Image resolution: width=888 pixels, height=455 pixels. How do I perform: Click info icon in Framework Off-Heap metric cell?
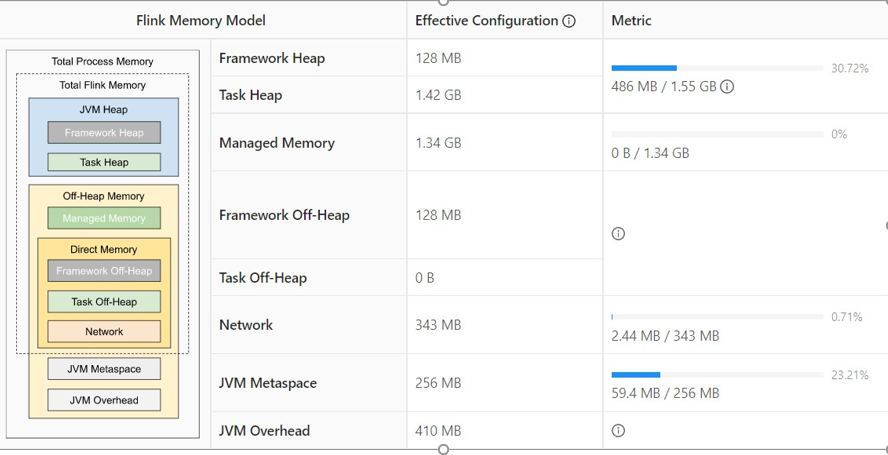click(618, 234)
